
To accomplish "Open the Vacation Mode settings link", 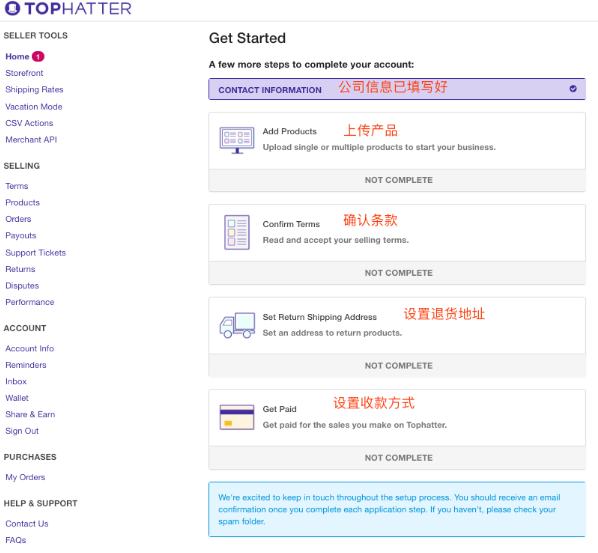I will [34, 107].
